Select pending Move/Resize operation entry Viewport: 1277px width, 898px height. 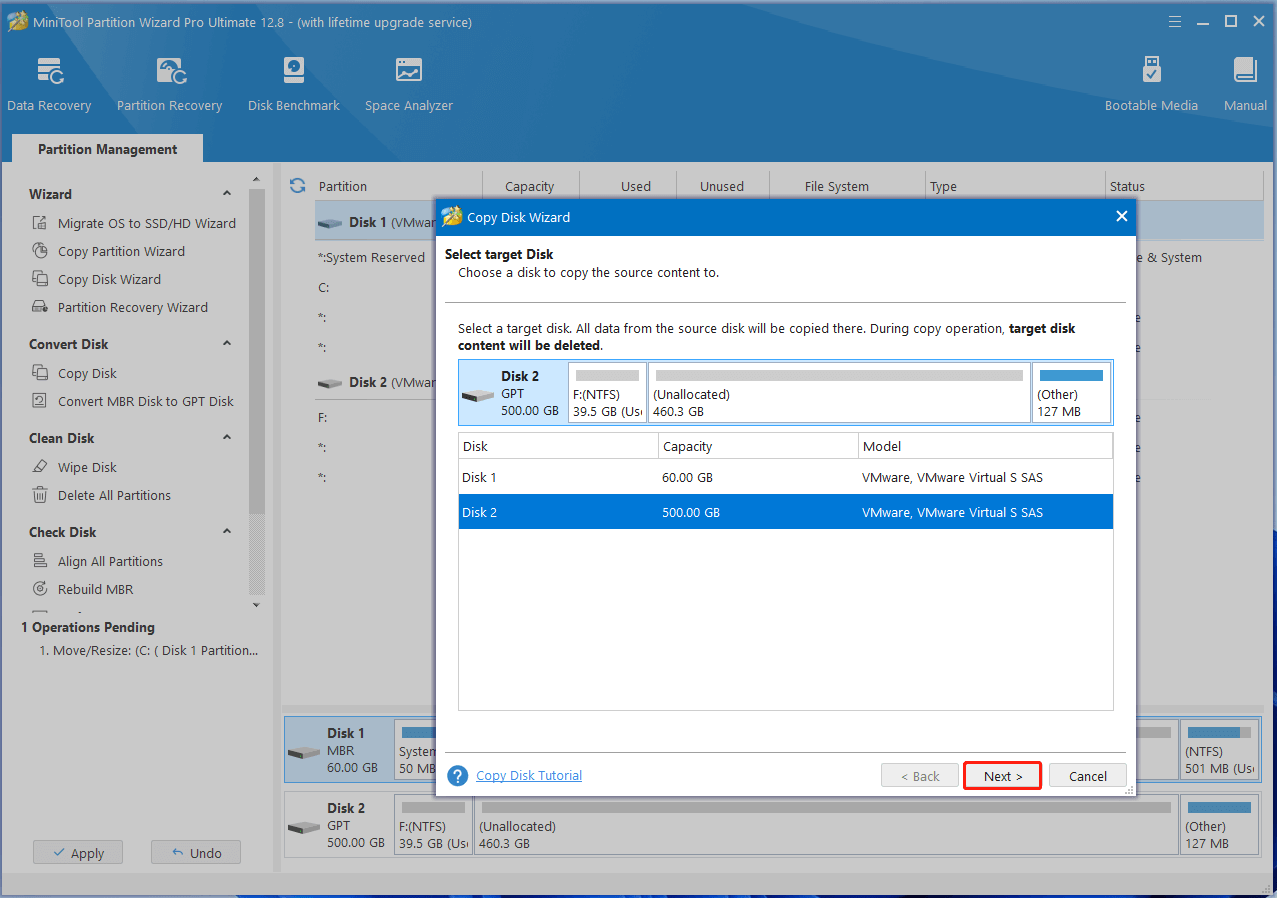click(x=148, y=650)
